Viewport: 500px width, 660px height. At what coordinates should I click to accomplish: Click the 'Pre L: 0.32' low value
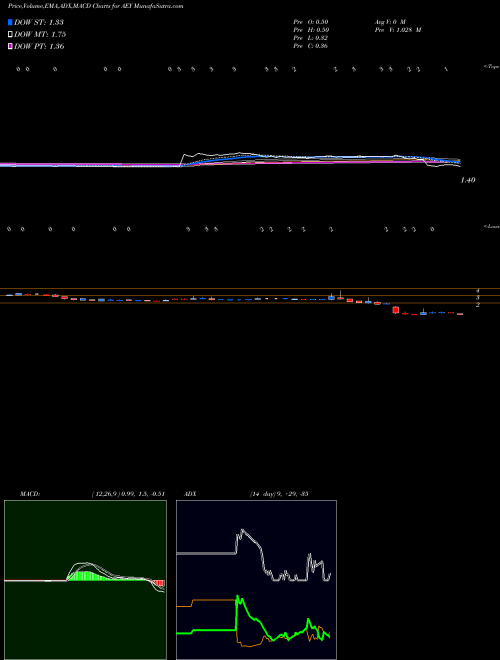point(311,38)
